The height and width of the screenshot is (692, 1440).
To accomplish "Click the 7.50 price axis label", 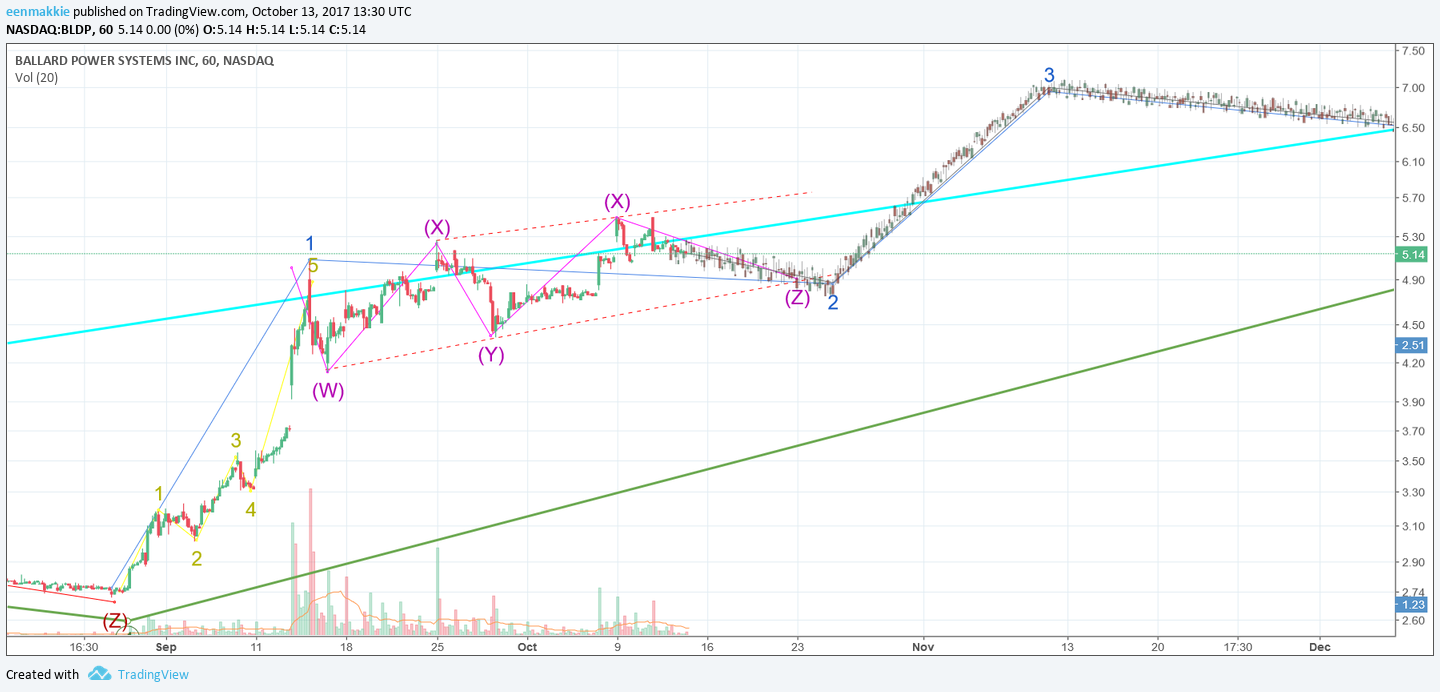I will pos(1413,50).
